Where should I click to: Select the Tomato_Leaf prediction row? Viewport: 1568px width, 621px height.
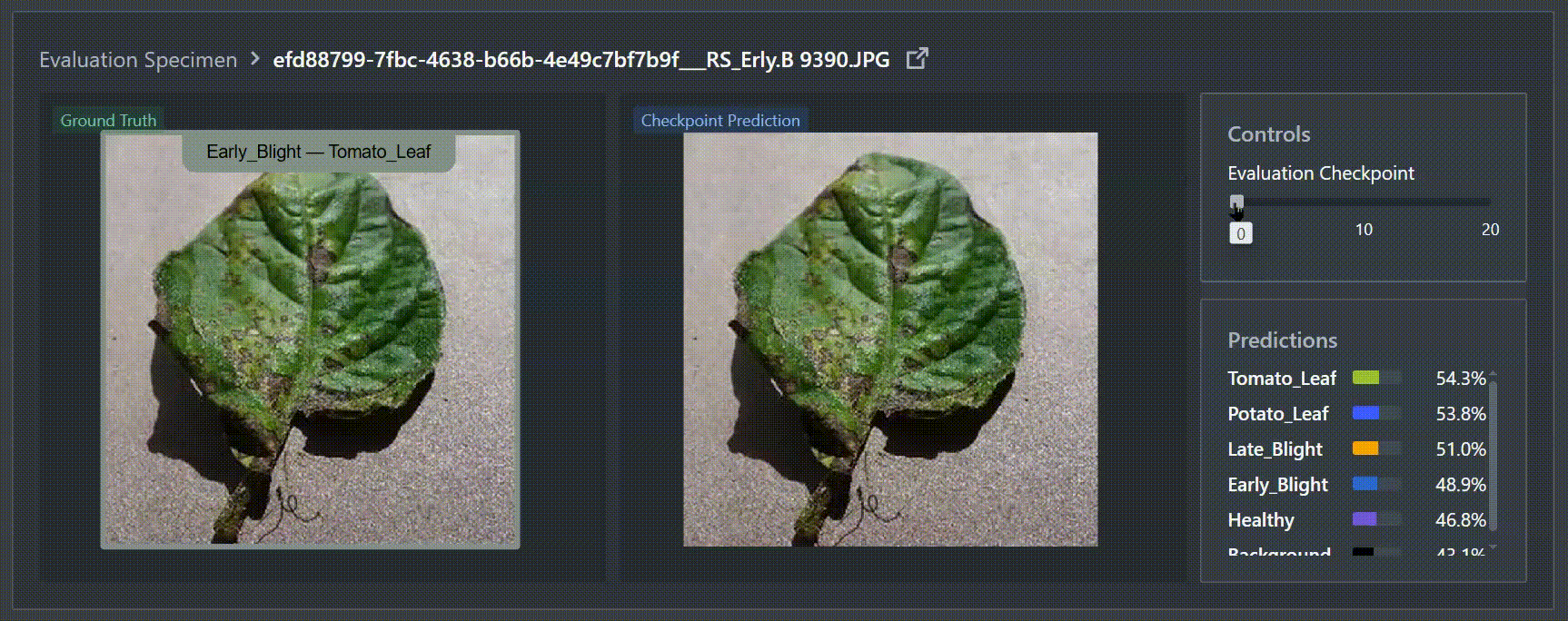tap(1356, 378)
